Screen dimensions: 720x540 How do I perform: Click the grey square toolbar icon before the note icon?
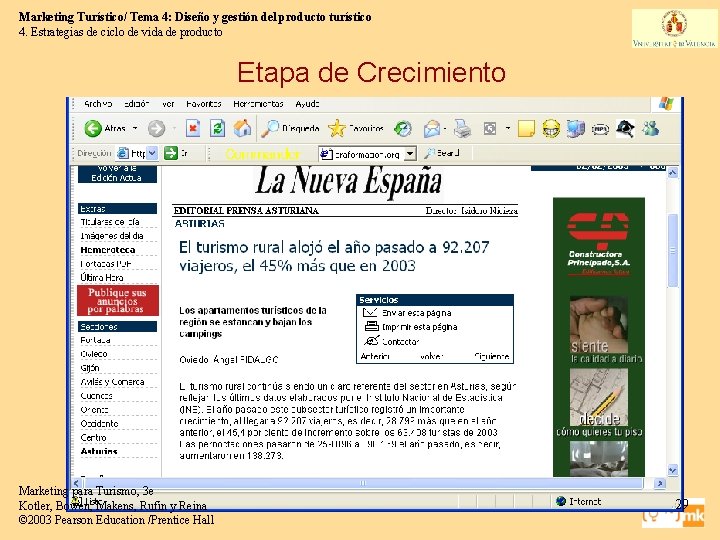(x=489, y=129)
